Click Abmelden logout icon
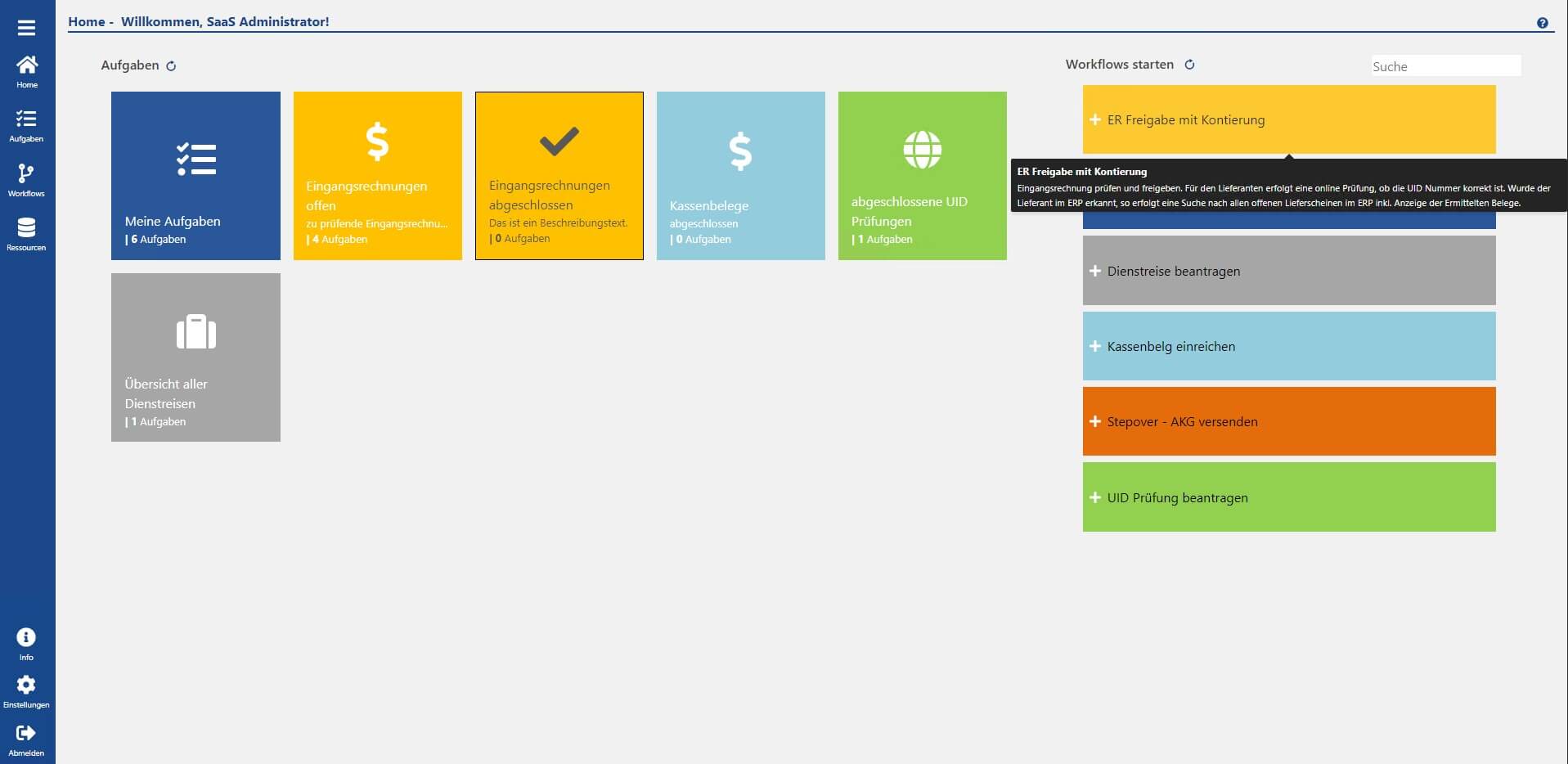This screenshot has width=1568, height=764. [x=26, y=739]
